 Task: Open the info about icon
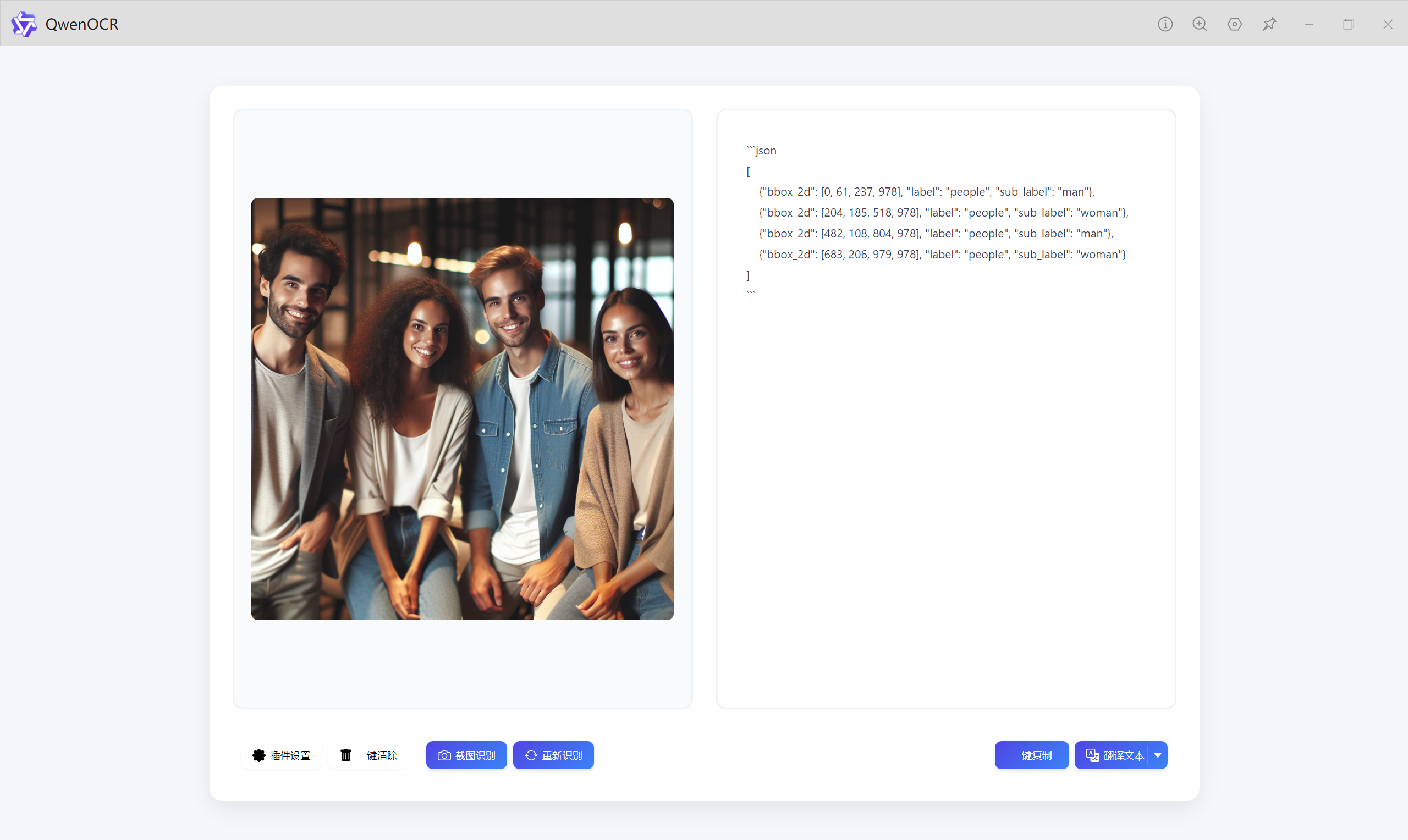click(1165, 24)
